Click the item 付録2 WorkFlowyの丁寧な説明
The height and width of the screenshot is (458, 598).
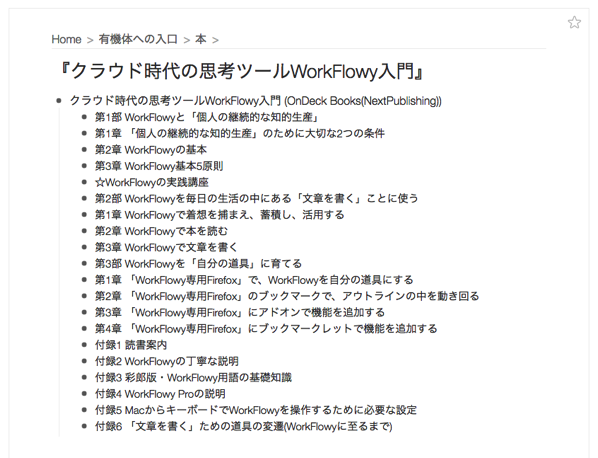167,362
